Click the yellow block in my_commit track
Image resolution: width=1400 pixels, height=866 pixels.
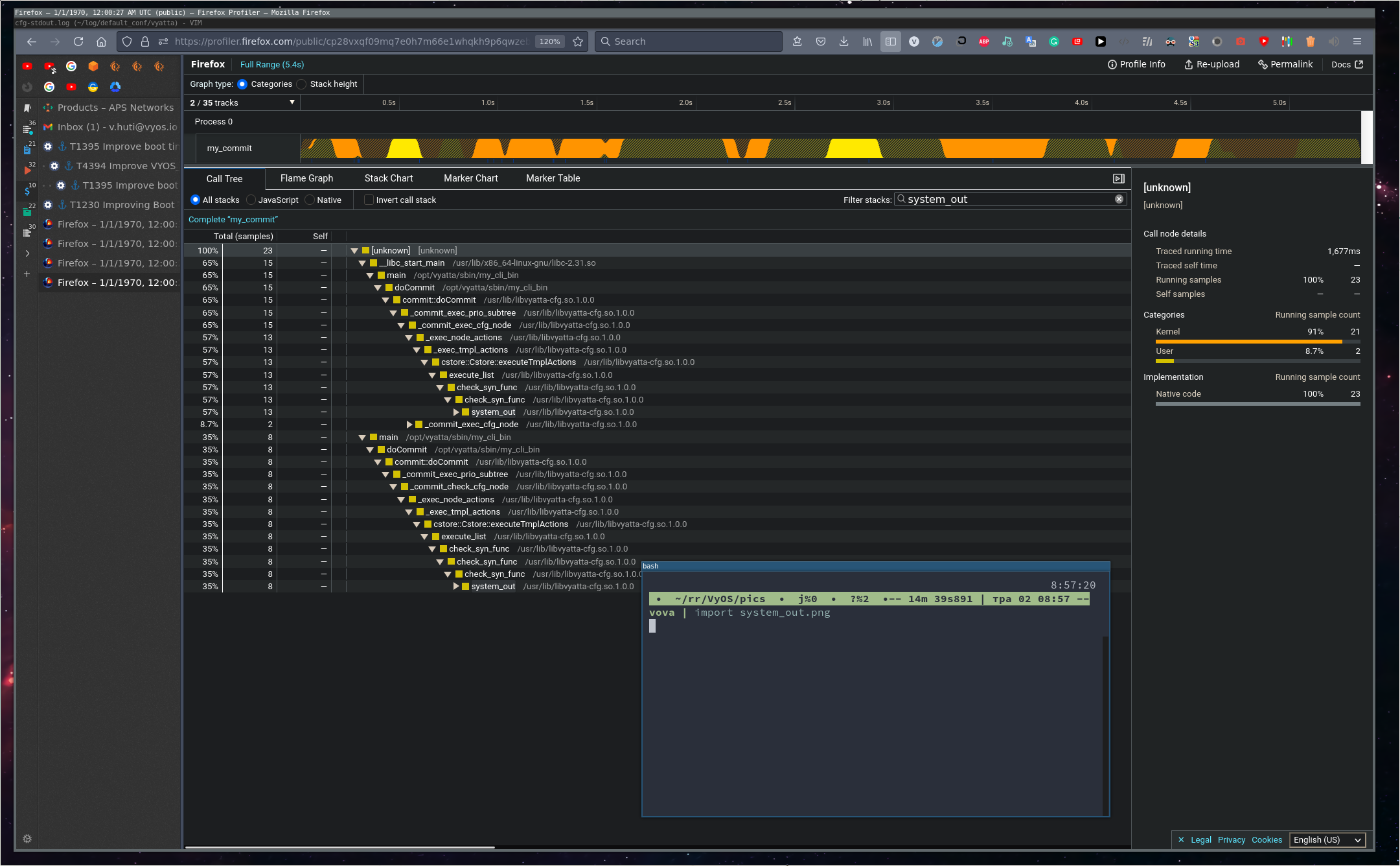pyautogui.click(x=405, y=148)
